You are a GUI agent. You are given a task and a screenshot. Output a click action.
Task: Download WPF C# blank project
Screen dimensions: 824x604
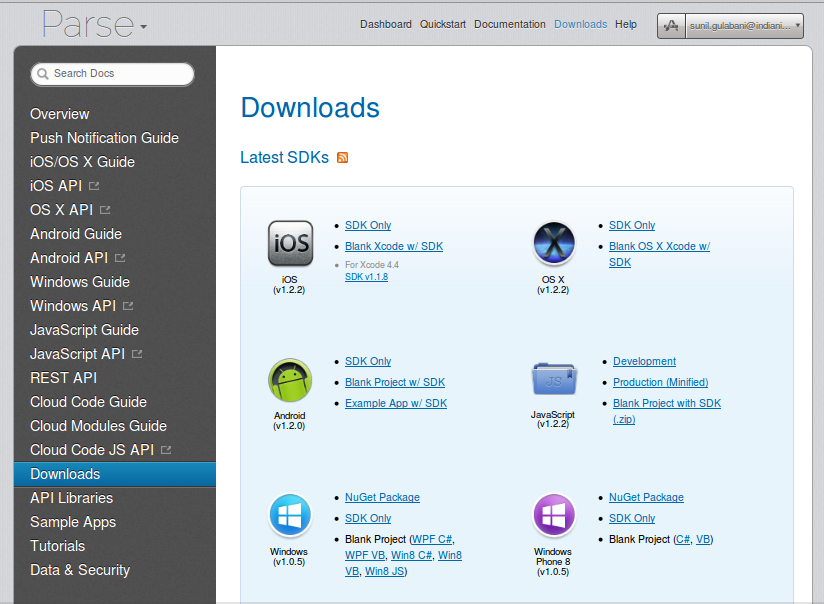pos(432,539)
